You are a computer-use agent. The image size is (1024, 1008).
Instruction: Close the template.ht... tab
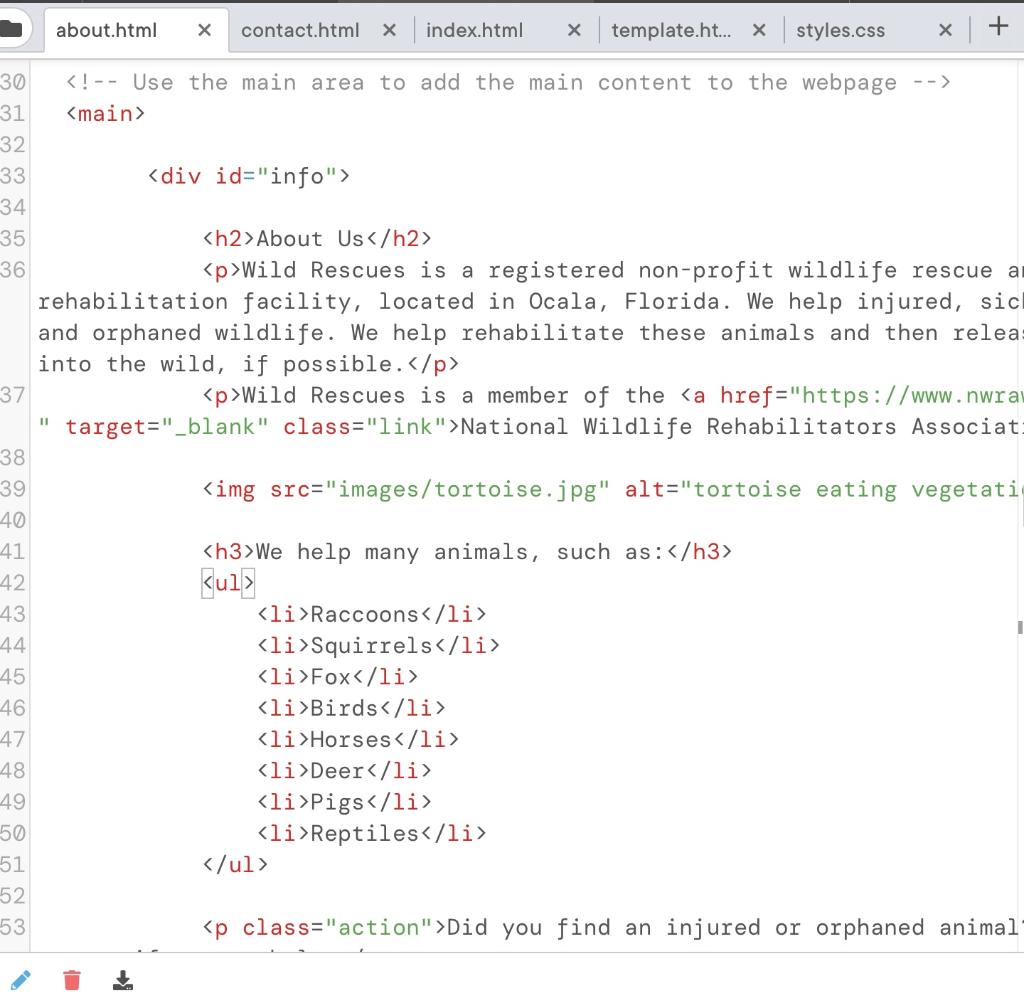pyautogui.click(x=759, y=30)
